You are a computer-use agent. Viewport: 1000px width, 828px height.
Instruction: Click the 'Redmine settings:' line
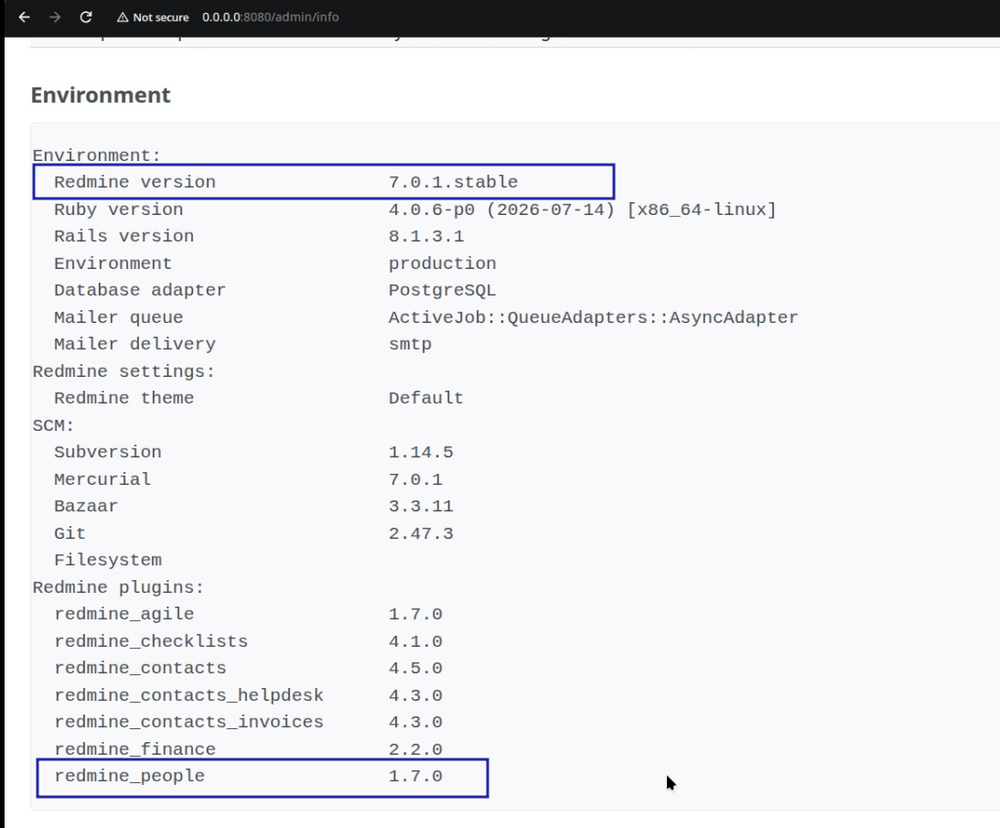coord(124,372)
